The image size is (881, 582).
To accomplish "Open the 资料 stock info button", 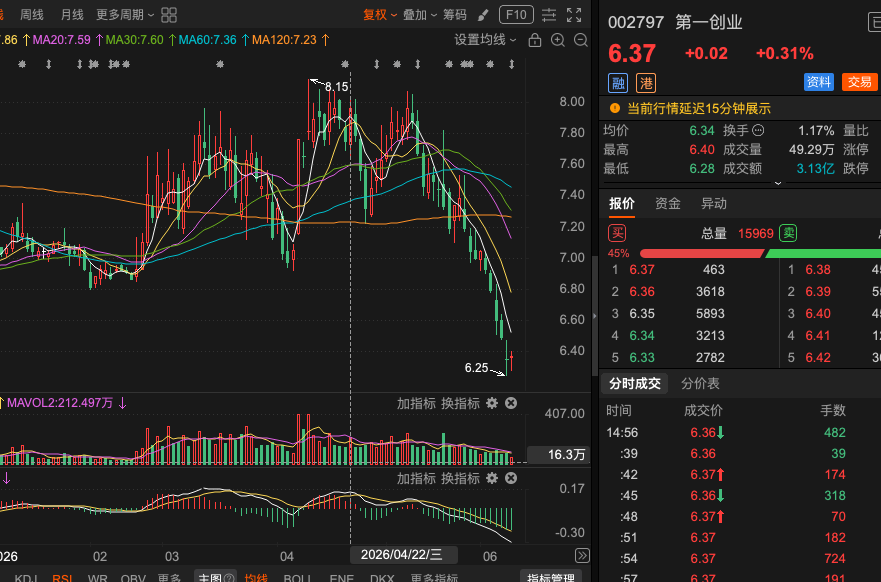I will tap(819, 82).
